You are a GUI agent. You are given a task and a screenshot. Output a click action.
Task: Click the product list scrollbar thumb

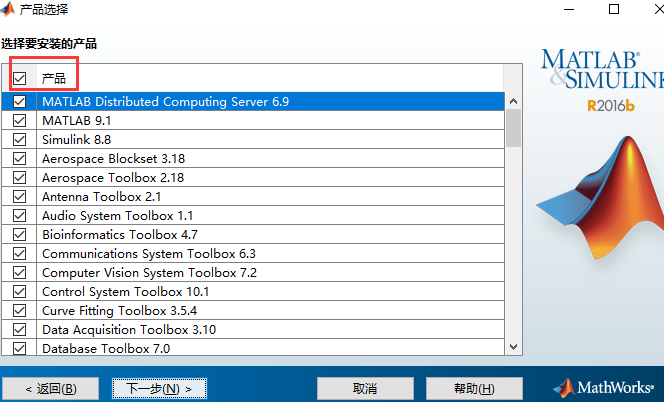514,128
